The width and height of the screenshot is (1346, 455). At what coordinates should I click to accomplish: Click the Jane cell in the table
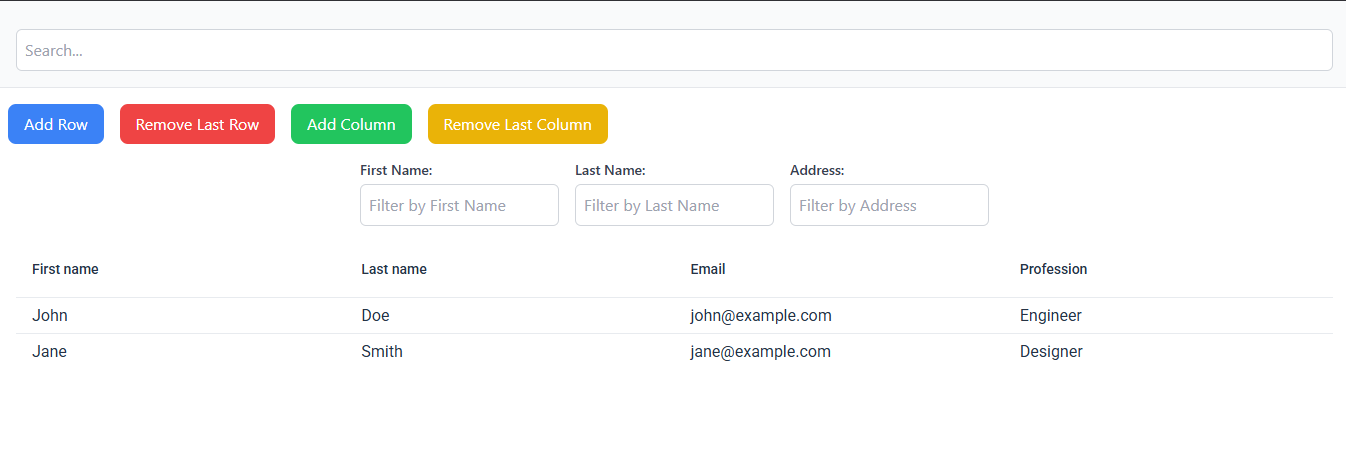(x=50, y=352)
